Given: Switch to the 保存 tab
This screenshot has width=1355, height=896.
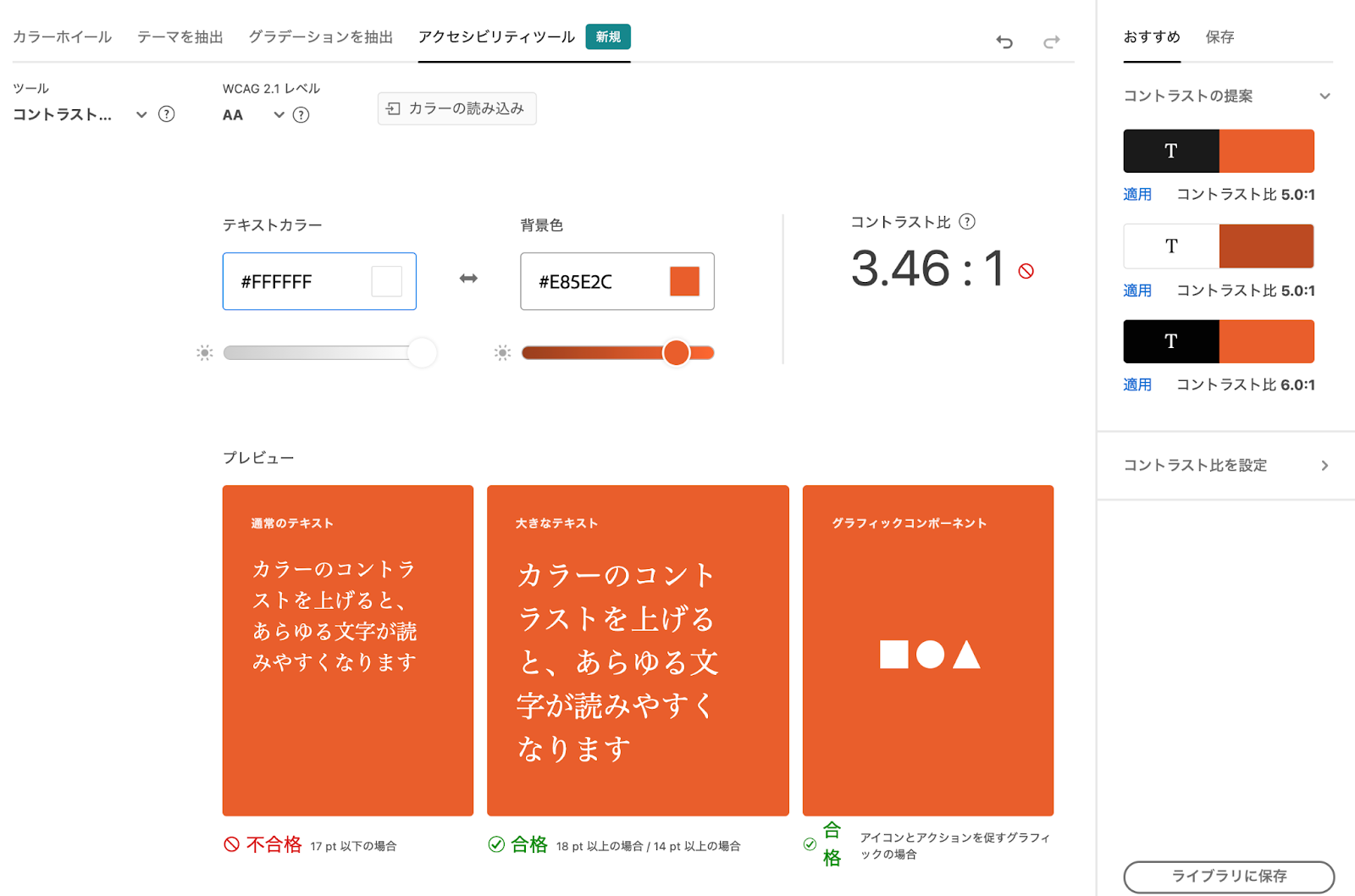Looking at the screenshot, I should pos(1219,37).
